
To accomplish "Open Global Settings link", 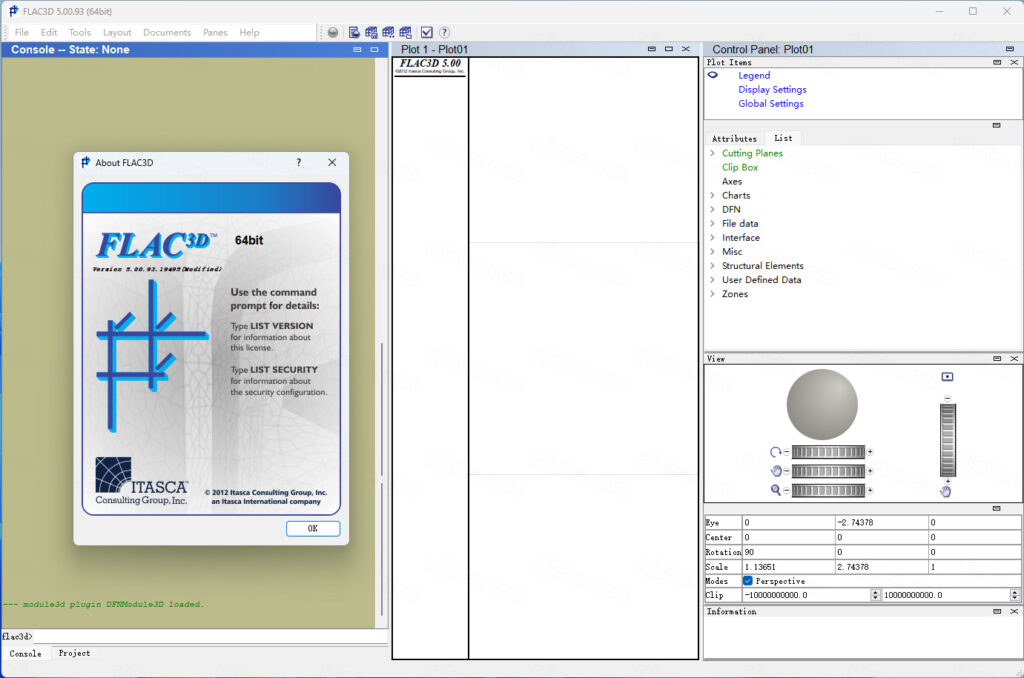I will (771, 103).
